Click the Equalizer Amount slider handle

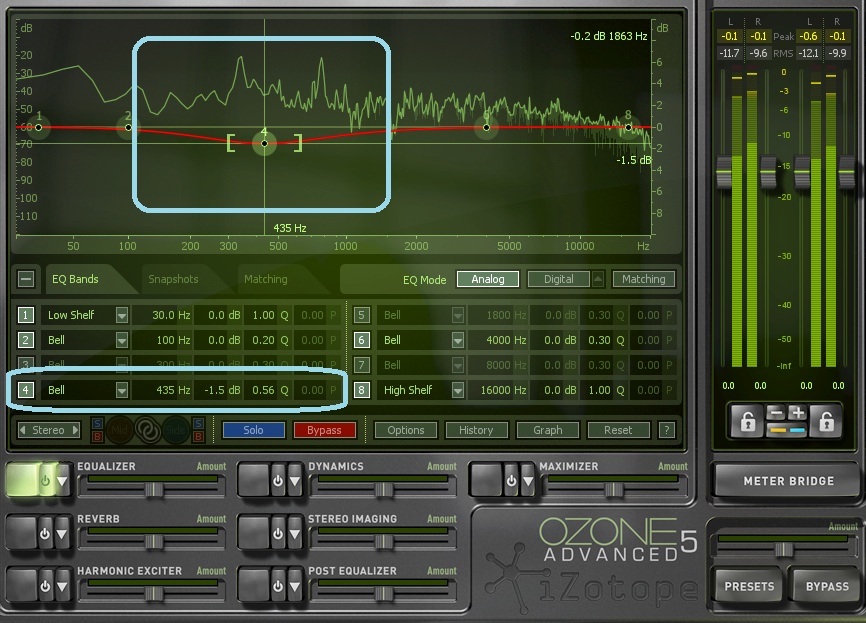(154, 489)
